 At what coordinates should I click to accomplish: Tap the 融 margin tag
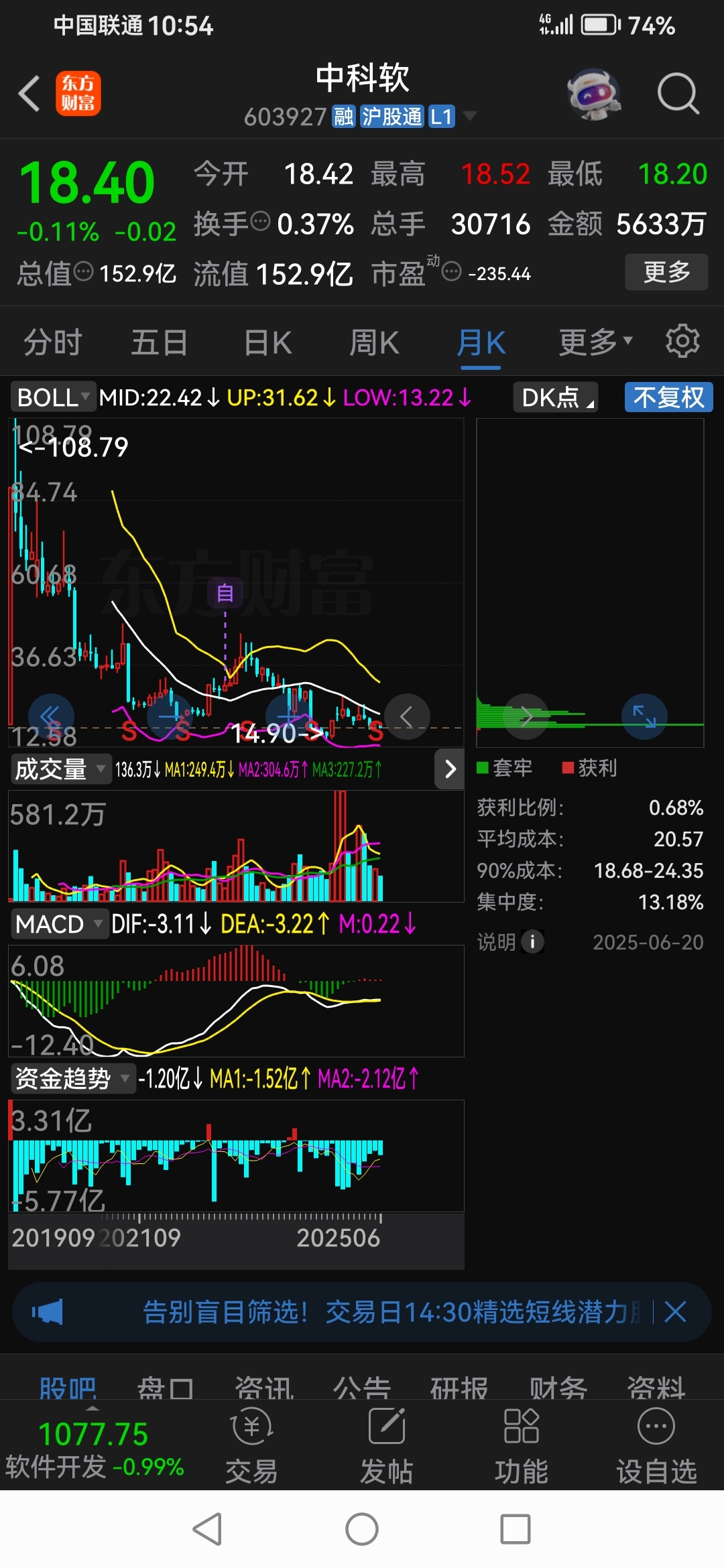[343, 117]
